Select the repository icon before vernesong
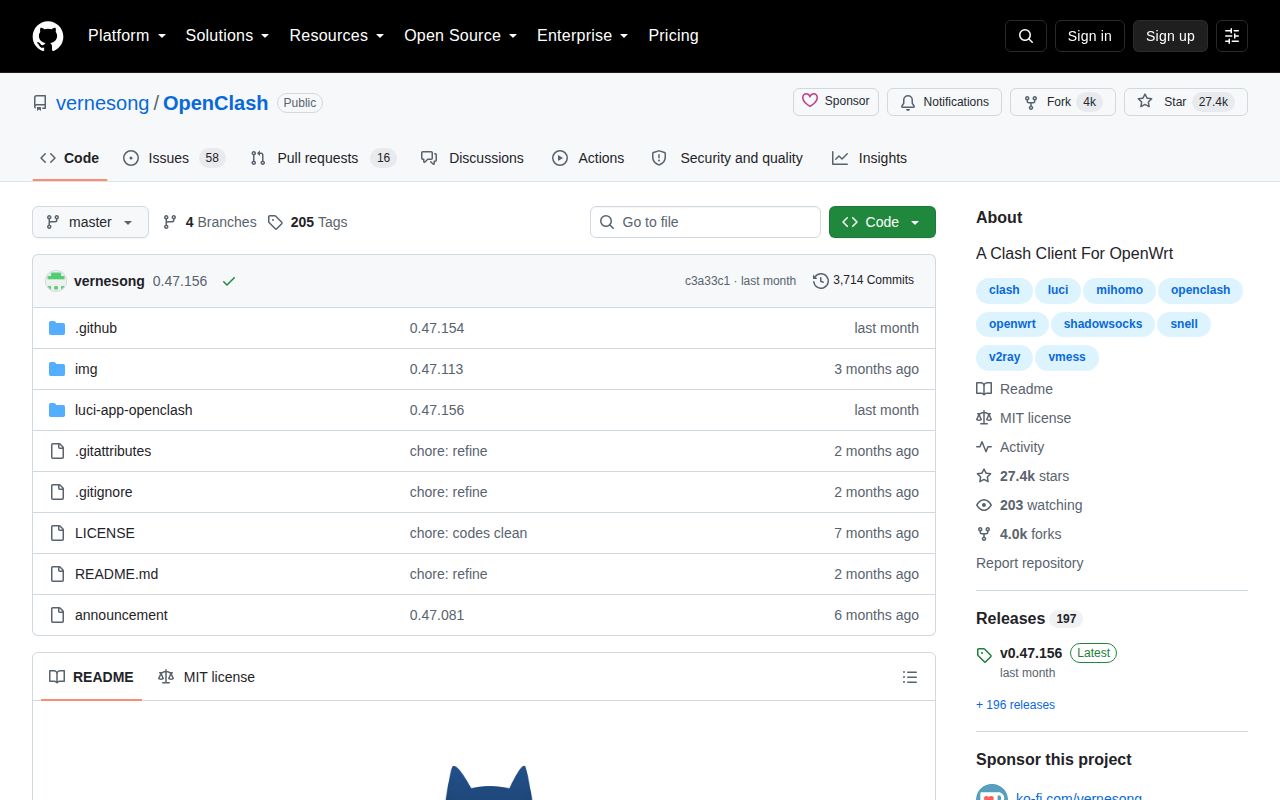This screenshot has width=1280, height=800. click(40, 103)
